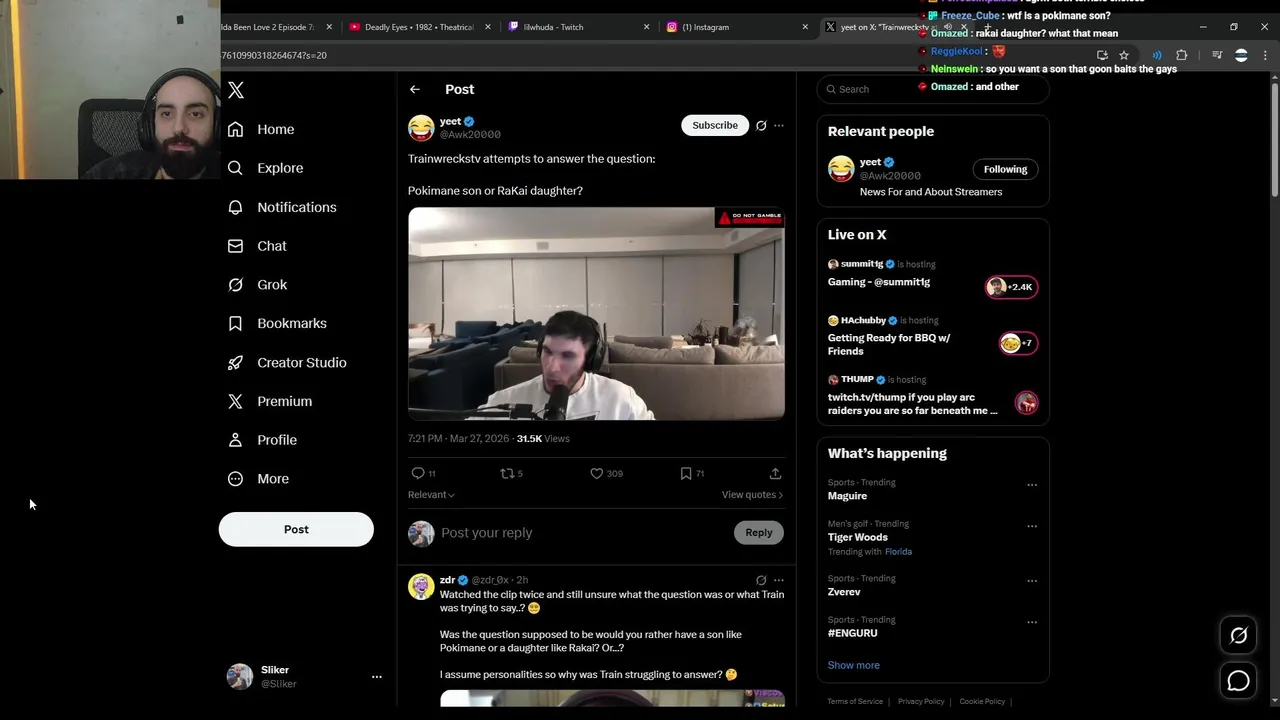This screenshot has width=1280, height=720.
Task: Click the gray Reply button
Action: (759, 533)
